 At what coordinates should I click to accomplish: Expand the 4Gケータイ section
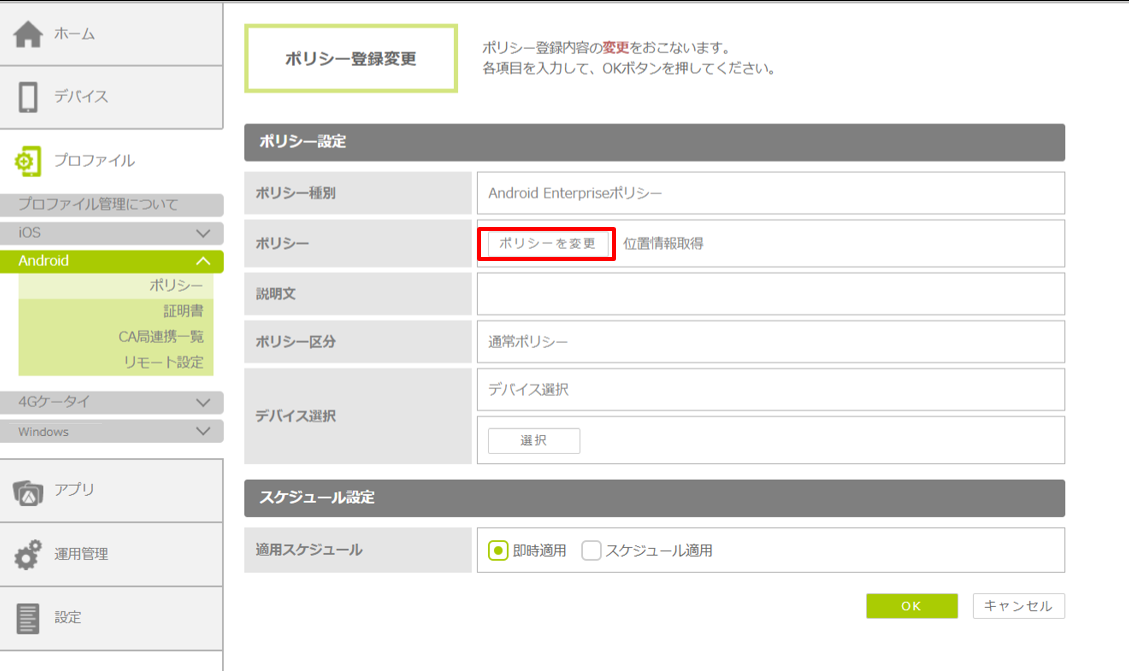[x=203, y=402]
